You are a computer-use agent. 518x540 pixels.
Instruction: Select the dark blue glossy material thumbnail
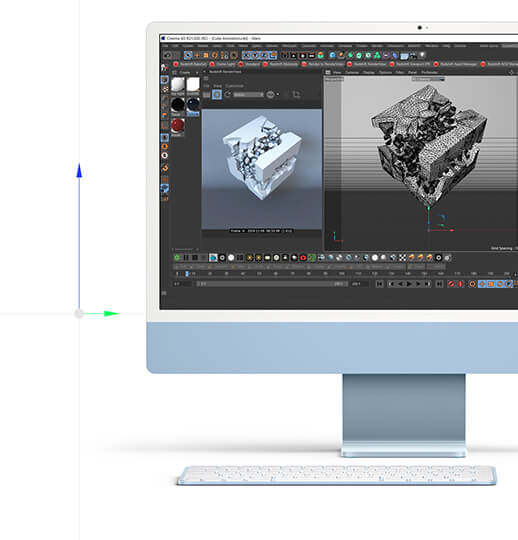coord(193,104)
